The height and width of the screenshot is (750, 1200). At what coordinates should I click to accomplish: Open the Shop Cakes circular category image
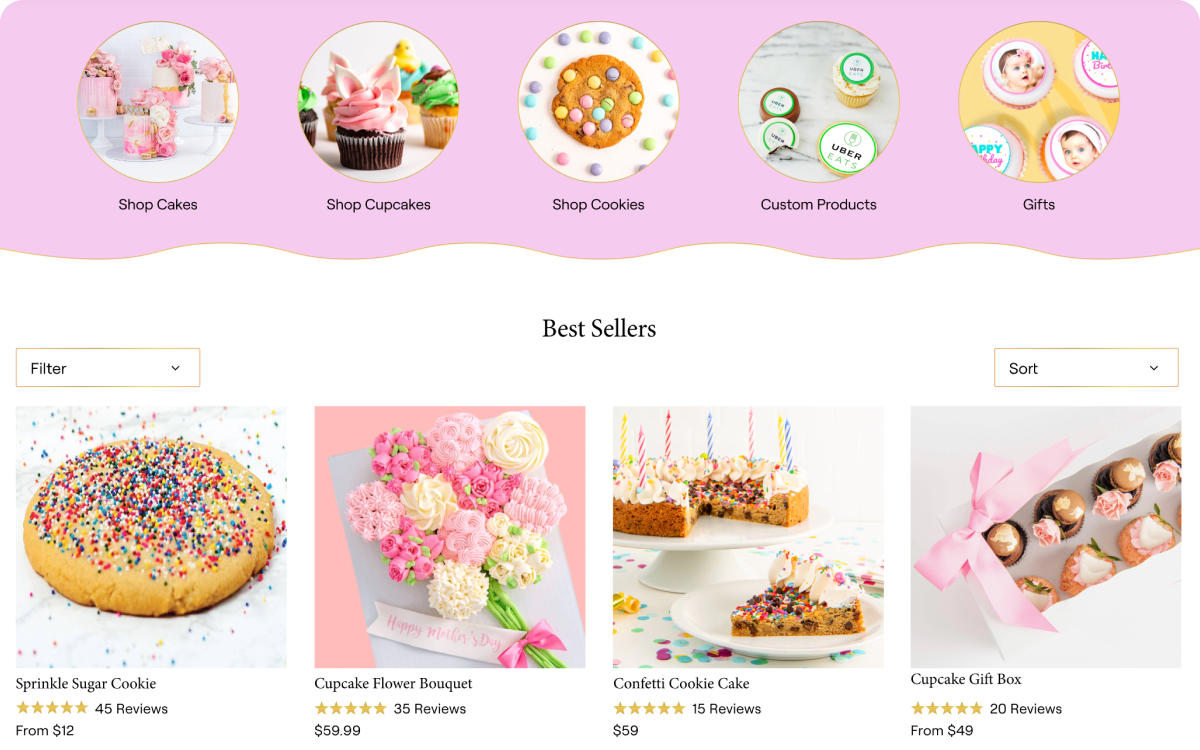158,102
